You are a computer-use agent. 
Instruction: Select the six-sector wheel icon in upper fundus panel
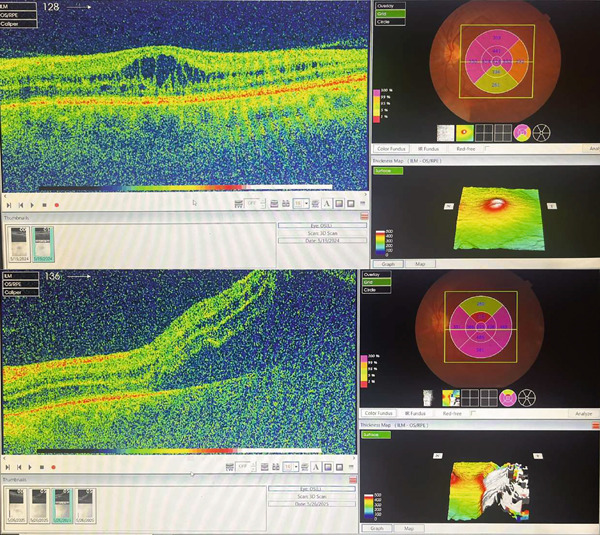click(x=541, y=133)
